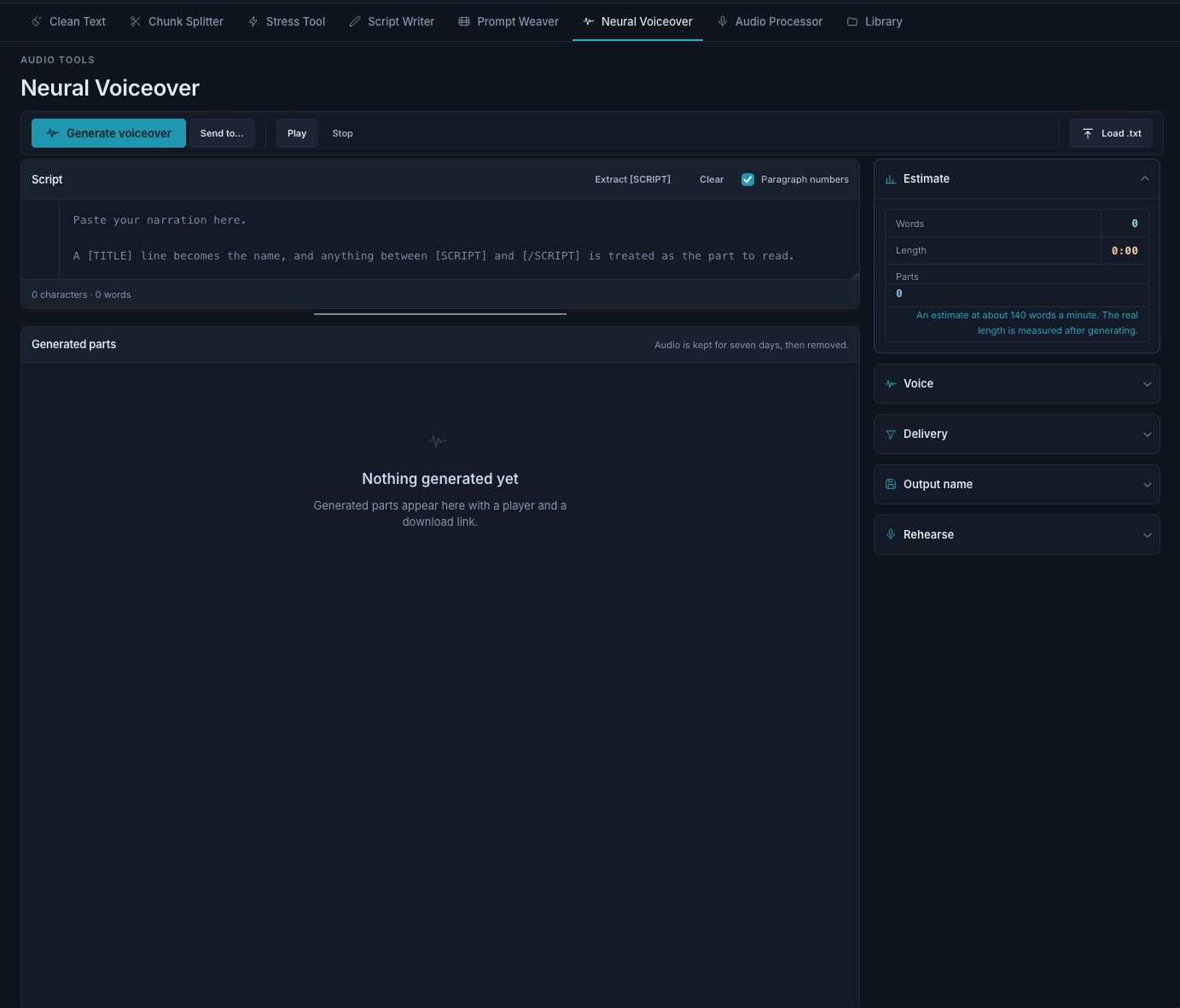1180x1008 pixels.
Task: Click into the script narration text area
Action: (x=459, y=239)
